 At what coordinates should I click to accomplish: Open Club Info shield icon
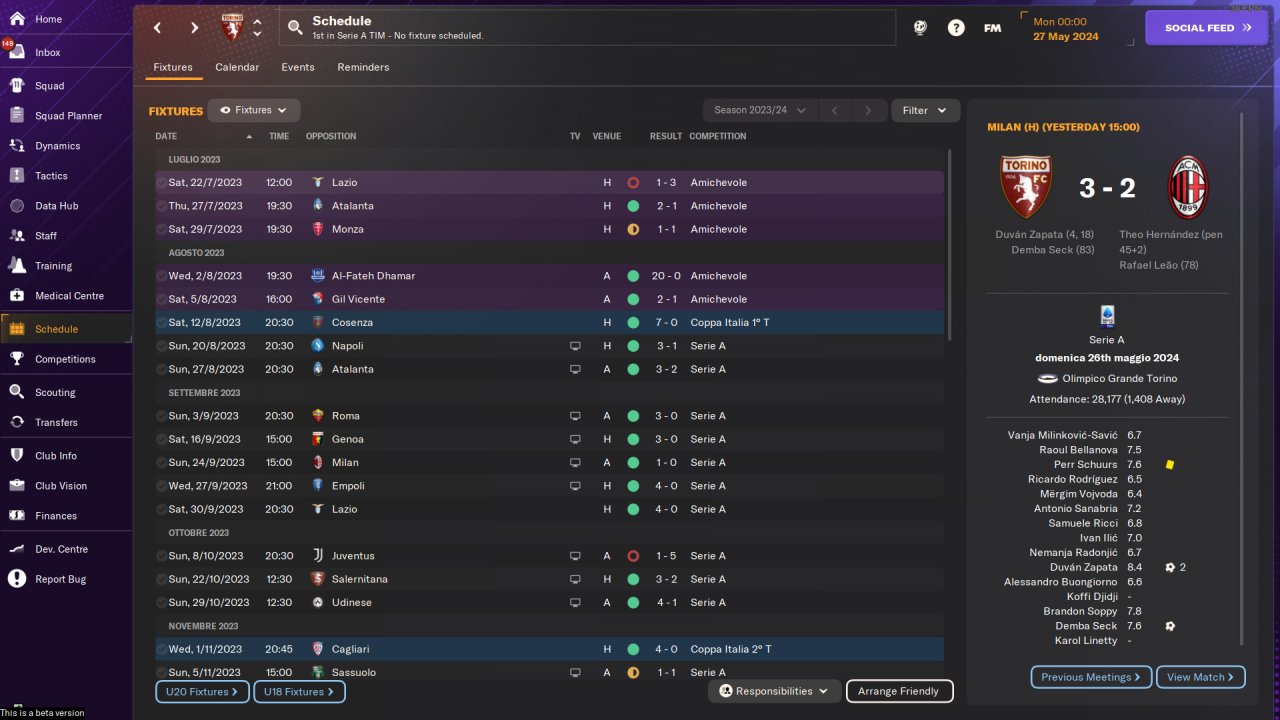coord(17,456)
